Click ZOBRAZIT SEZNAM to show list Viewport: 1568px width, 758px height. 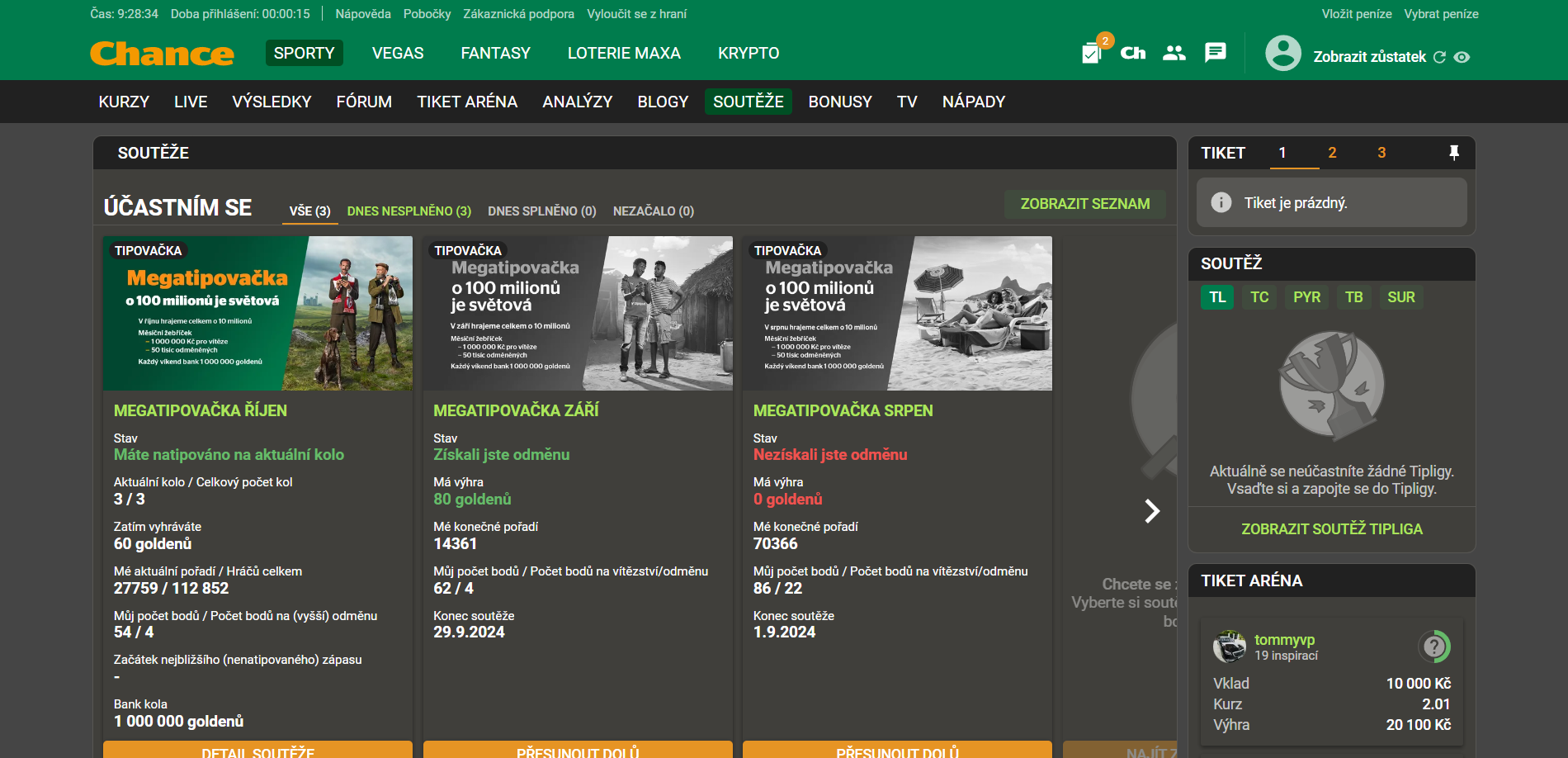[x=1084, y=204]
